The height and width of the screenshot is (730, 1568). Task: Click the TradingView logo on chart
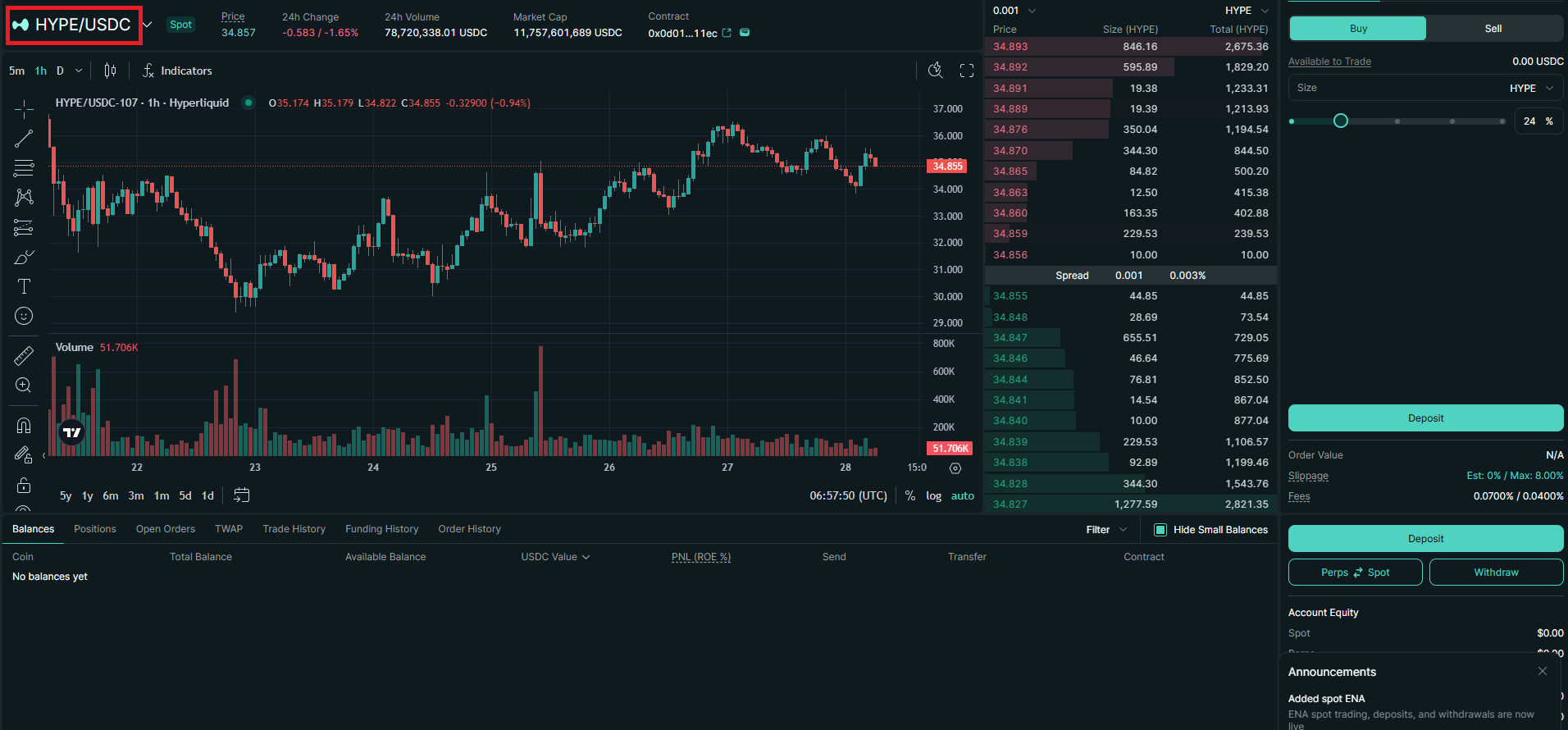(72, 431)
